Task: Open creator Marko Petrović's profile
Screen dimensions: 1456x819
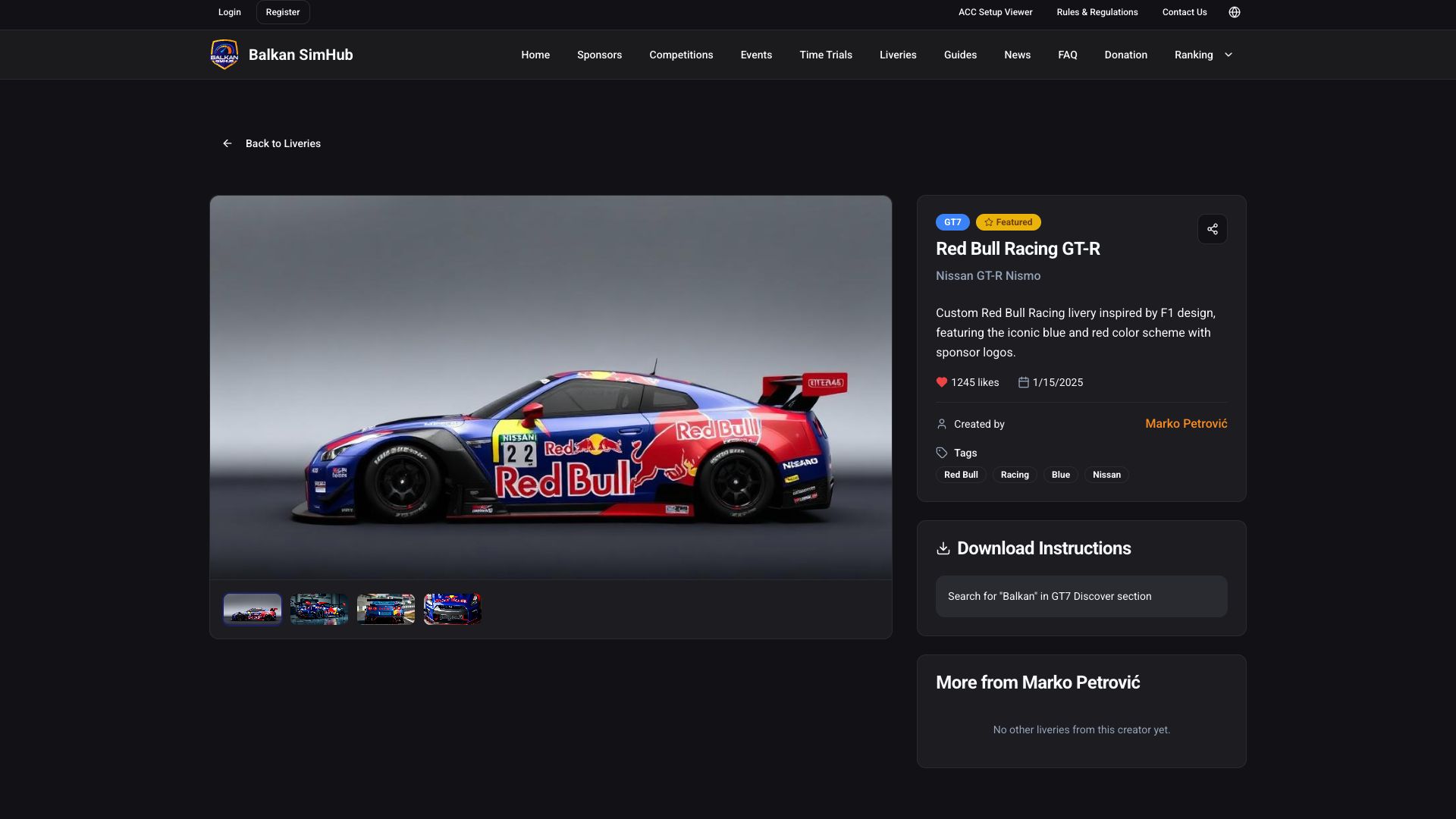Action: point(1185,424)
